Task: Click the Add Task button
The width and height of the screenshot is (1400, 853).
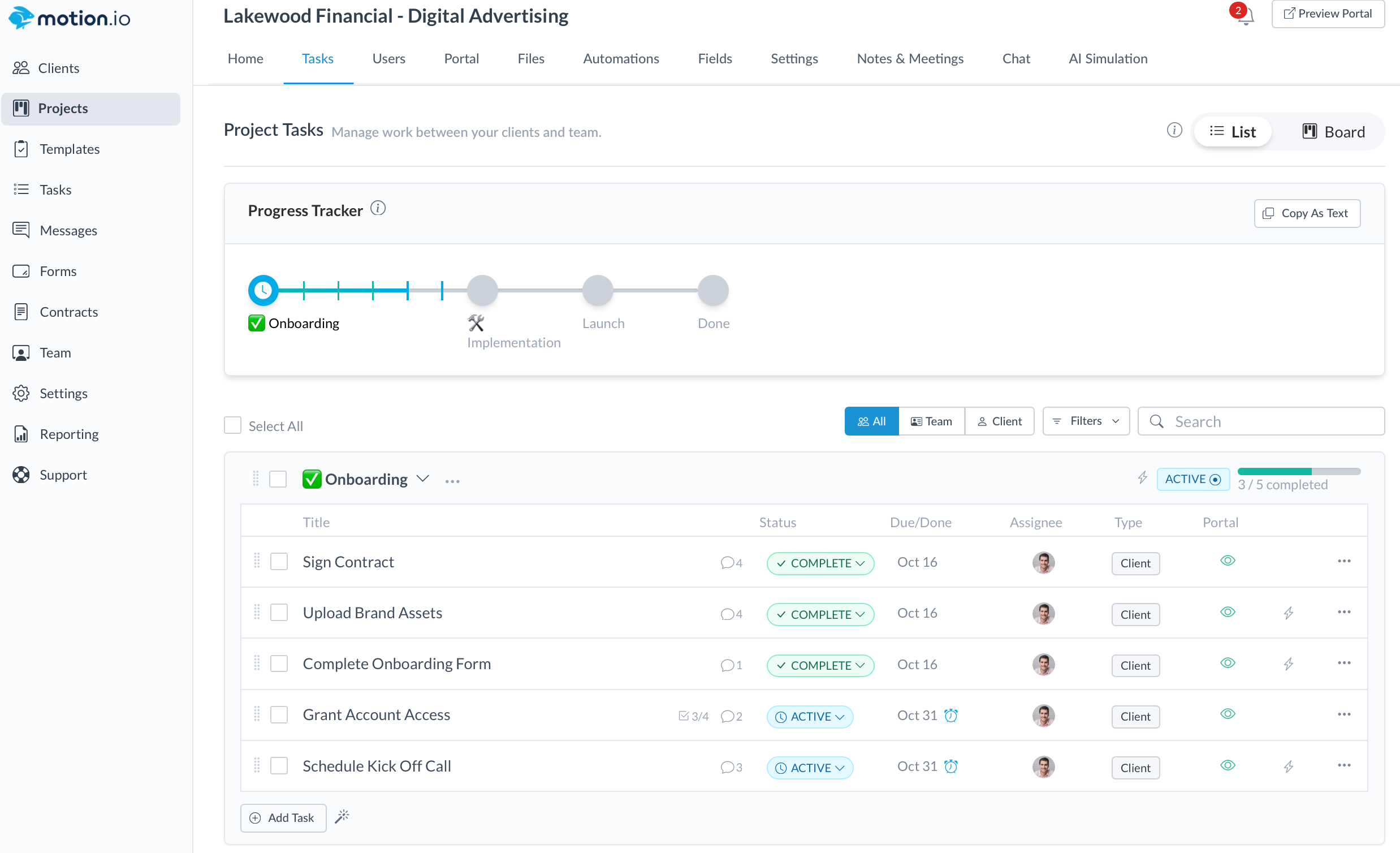Action: [283, 818]
